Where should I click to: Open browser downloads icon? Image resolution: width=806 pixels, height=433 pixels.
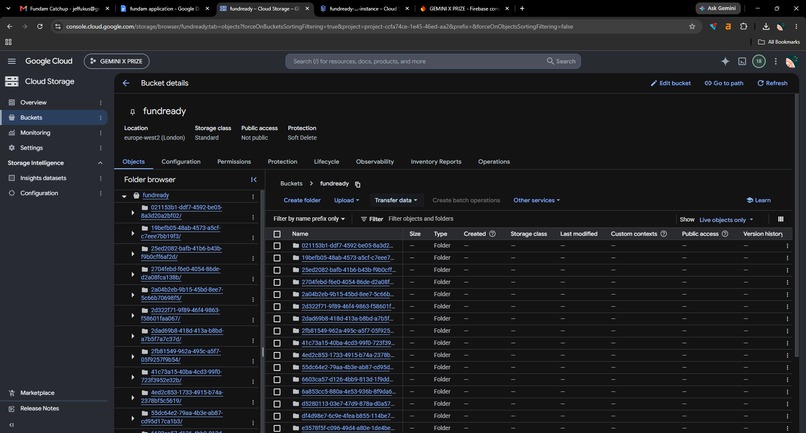[x=765, y=26]
